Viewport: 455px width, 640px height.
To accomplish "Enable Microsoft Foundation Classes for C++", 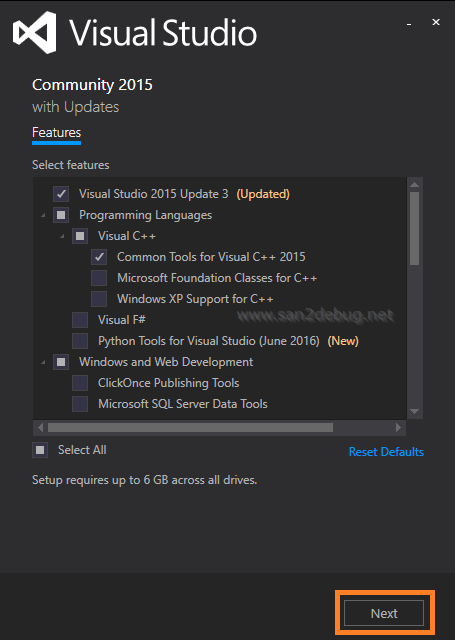I will [x=99, y=278].
